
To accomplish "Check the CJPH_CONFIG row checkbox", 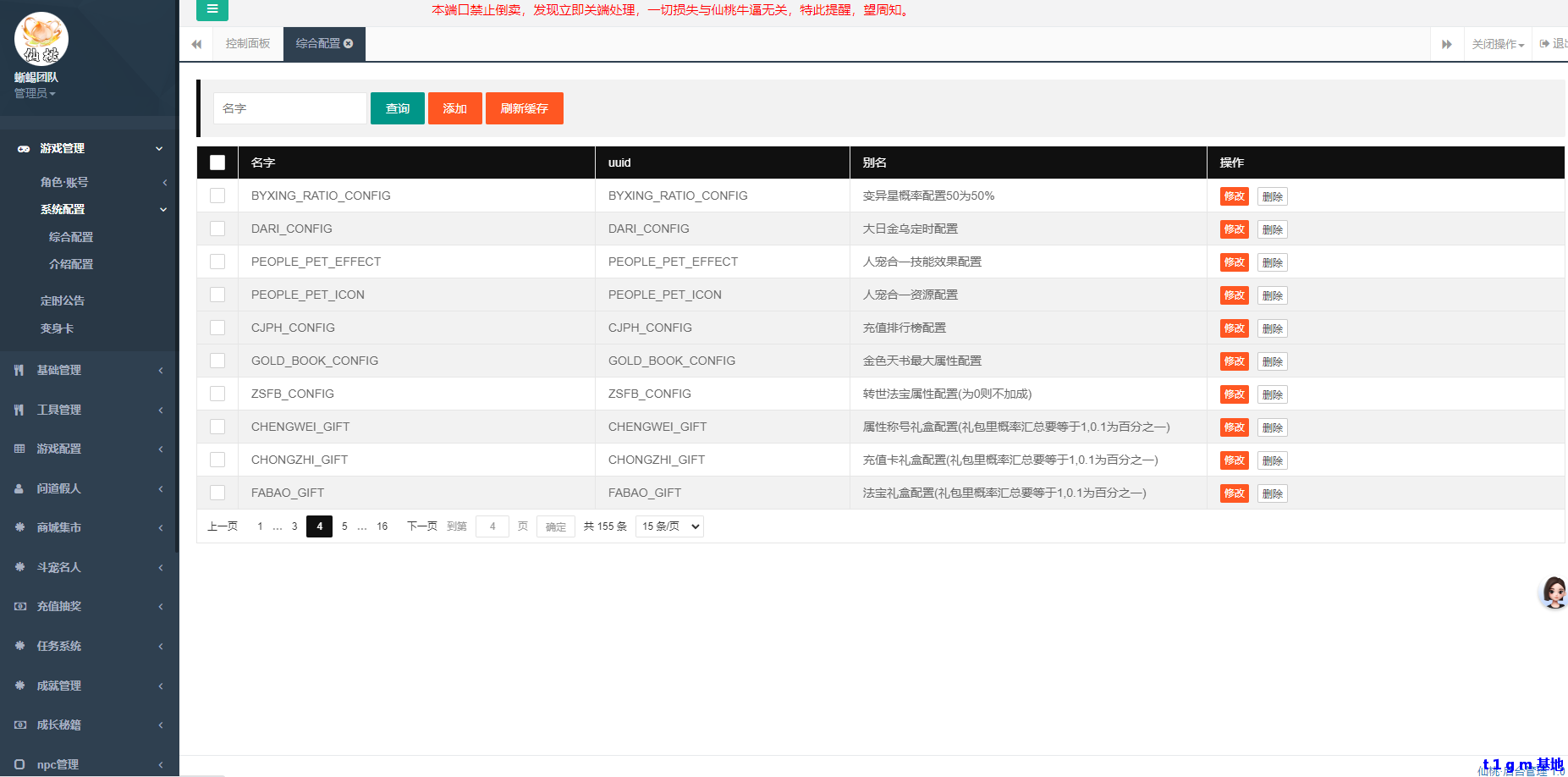I will coord(217,328).
